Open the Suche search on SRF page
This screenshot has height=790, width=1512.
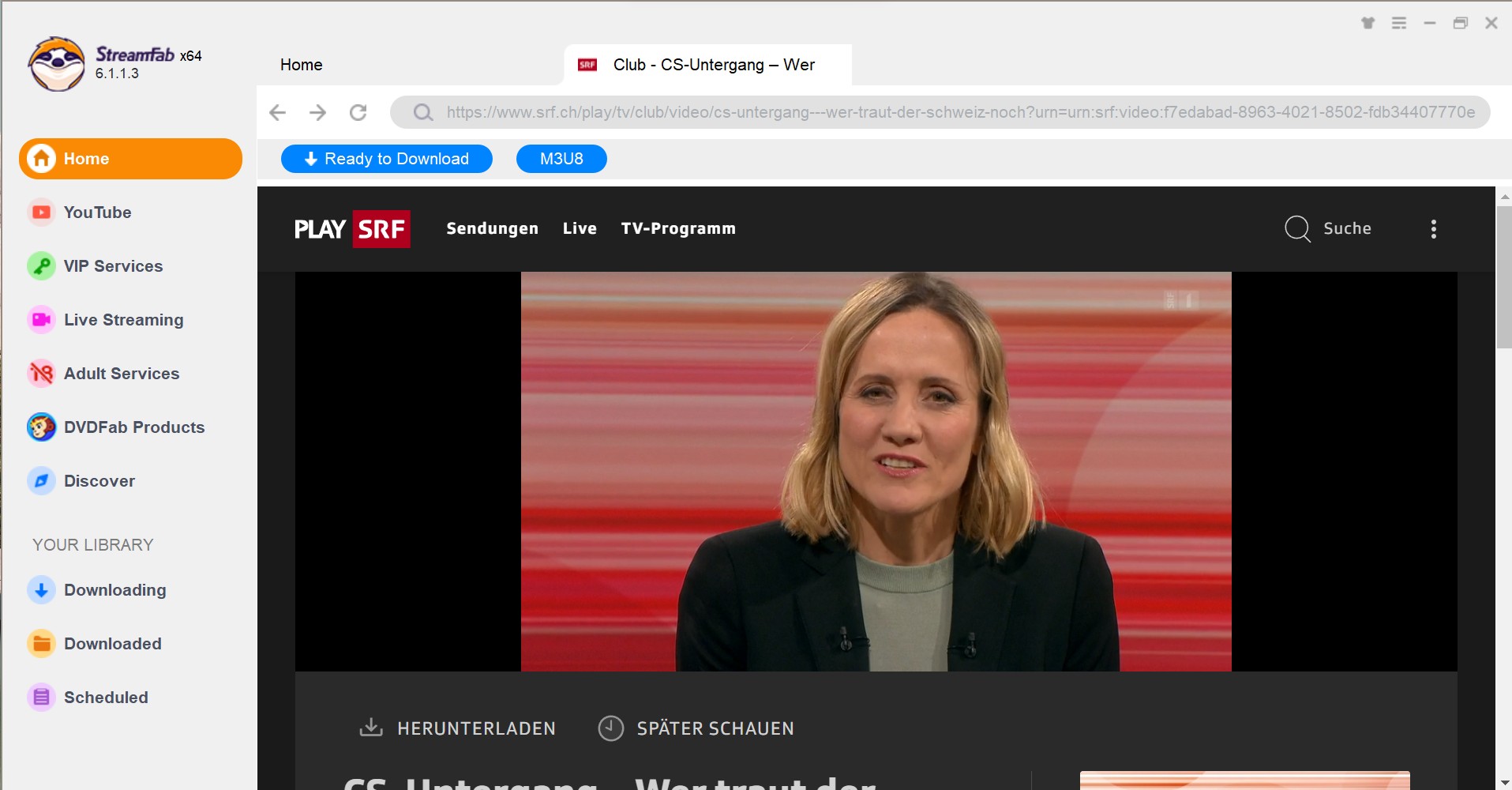pos(1328,228)
